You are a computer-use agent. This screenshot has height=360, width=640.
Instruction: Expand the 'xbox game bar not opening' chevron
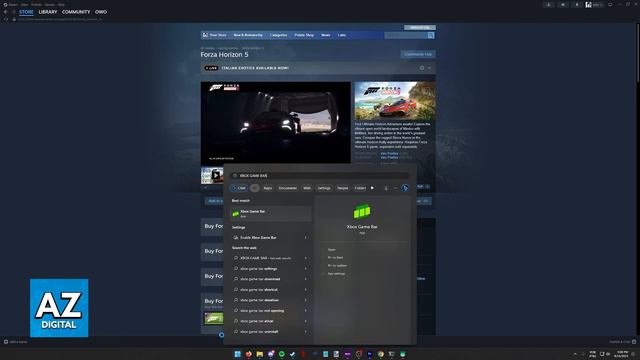[305, 311]
